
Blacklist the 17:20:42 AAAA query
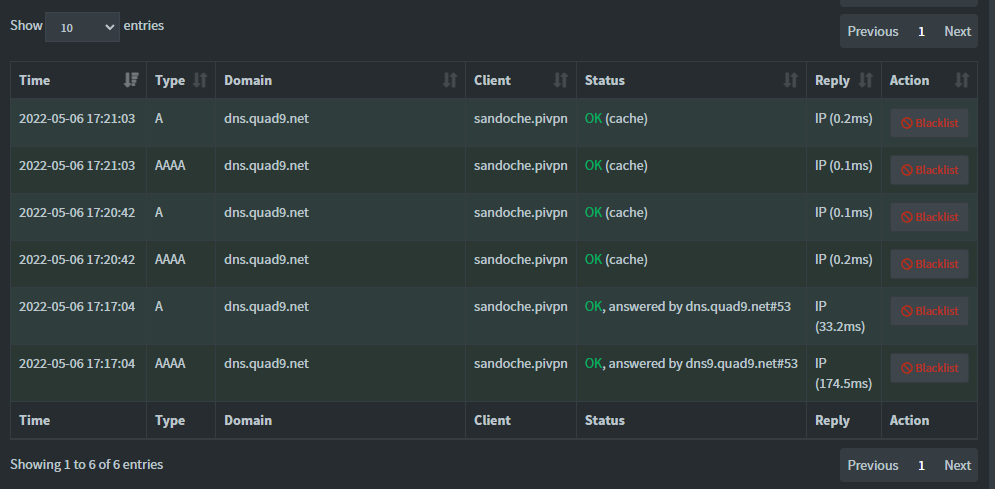(x=929, y=264)
